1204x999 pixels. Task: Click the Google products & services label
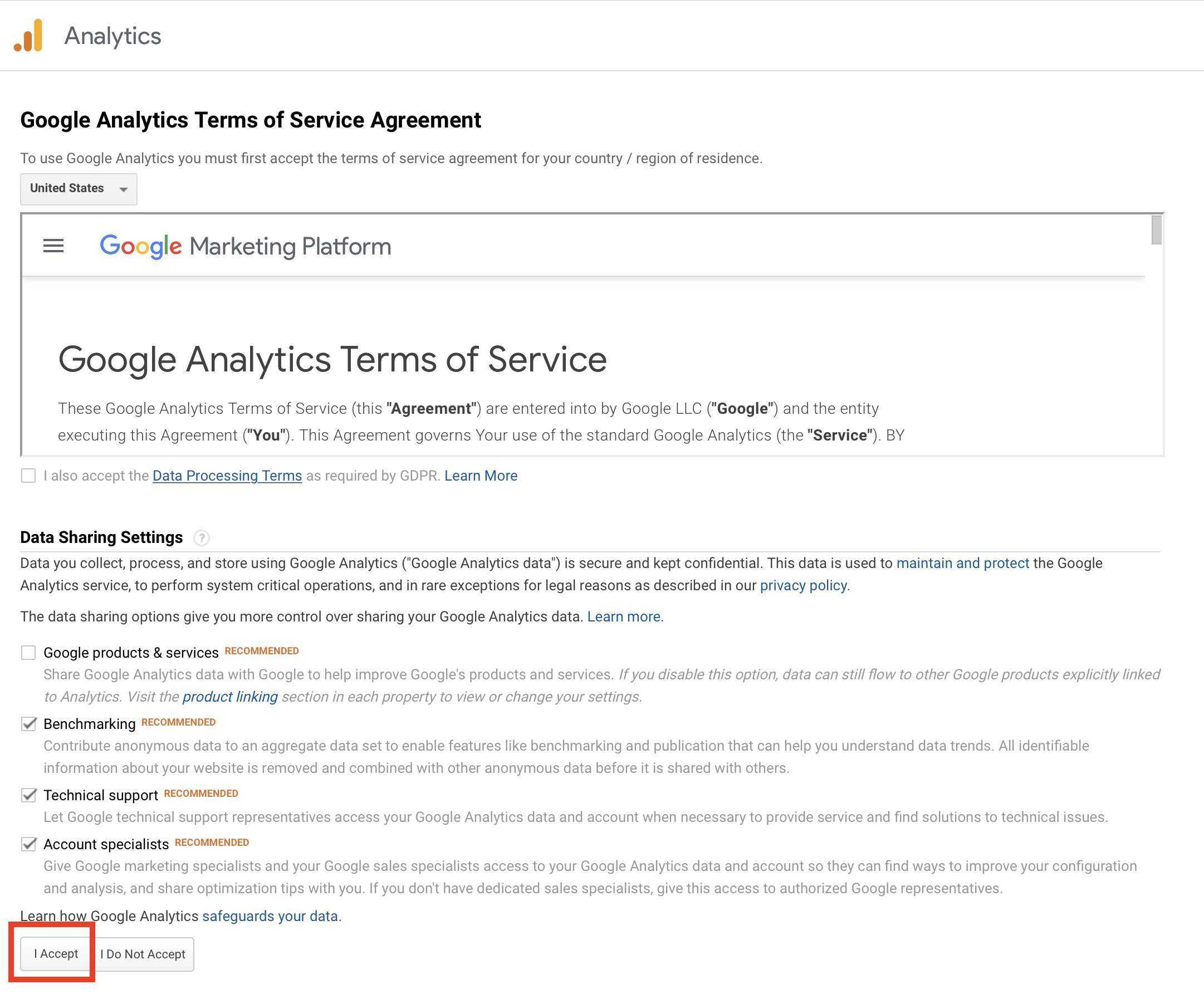click(131, 653)
